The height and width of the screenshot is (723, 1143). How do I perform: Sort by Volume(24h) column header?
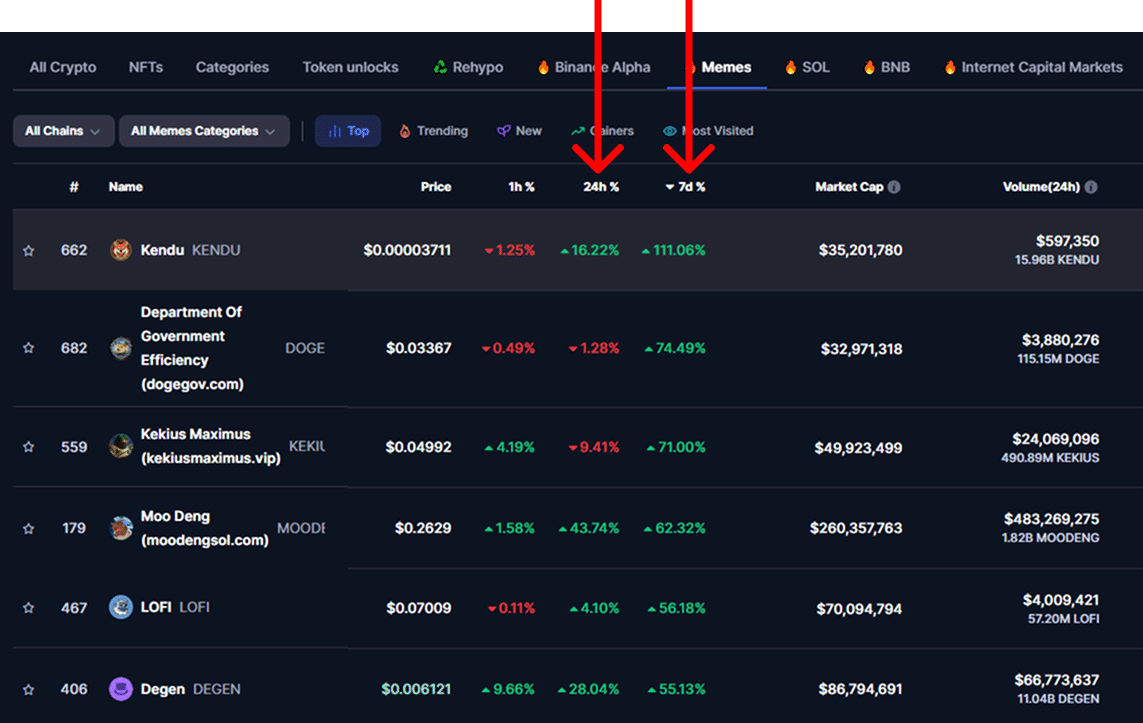tap(1041, 187)
